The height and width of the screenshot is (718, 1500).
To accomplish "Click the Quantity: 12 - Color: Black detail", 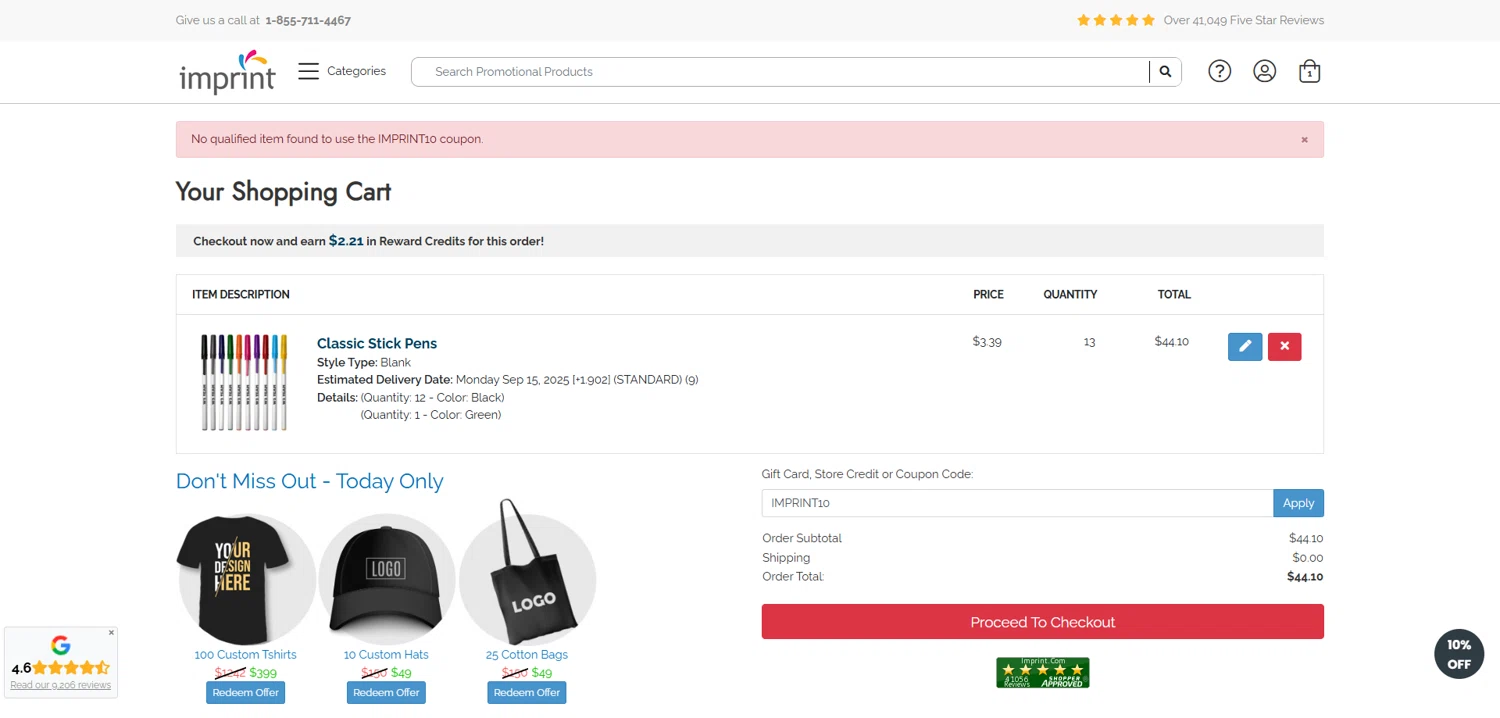I will click(432, 398).
